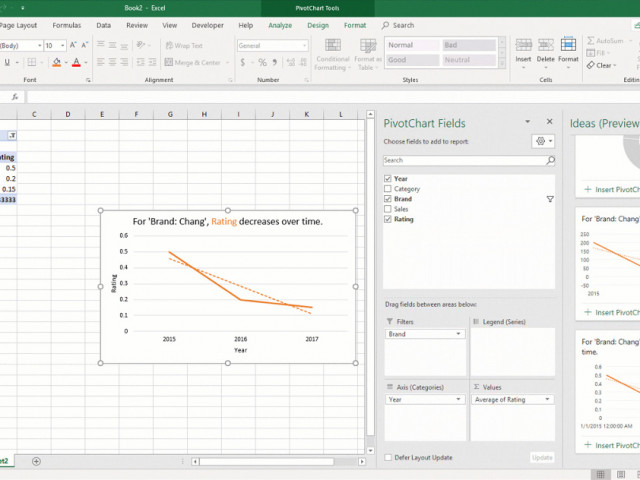
Task: Expand the Average of Rating dropdown
Action: [x=548, y=399]
